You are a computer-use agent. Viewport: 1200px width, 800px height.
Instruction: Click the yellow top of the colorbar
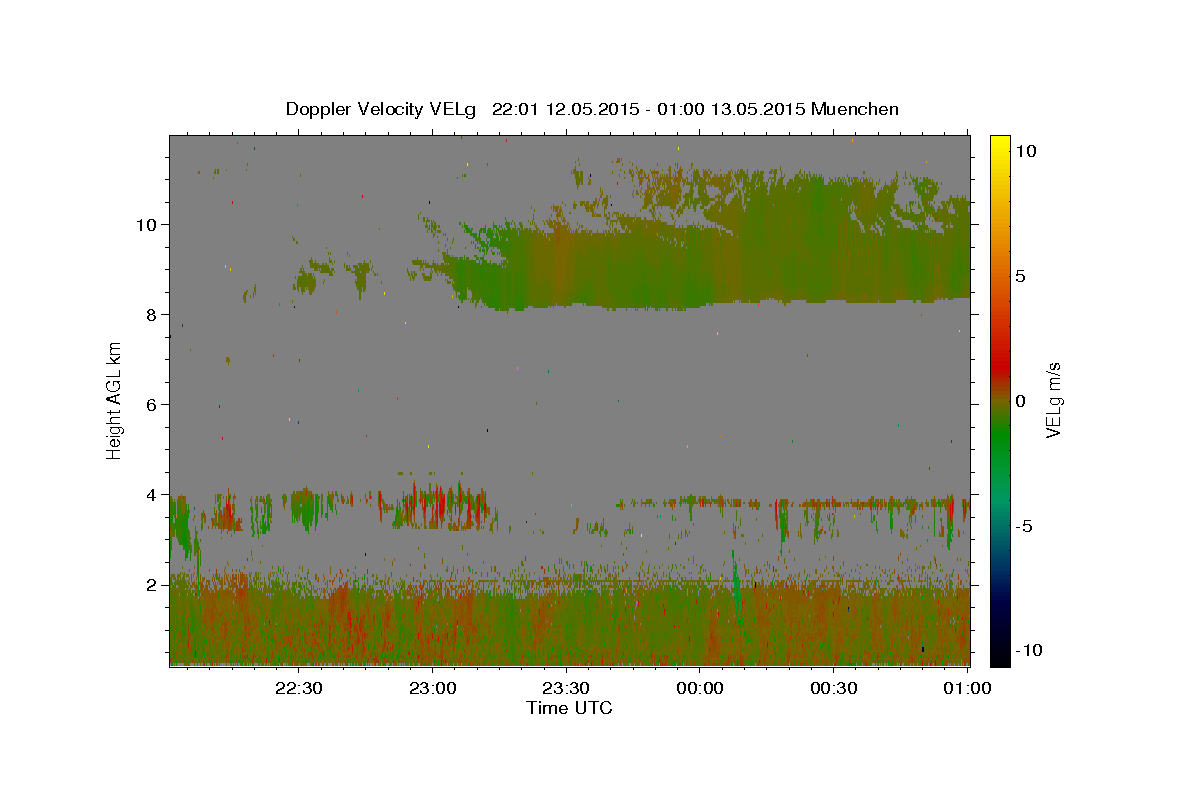999,145
